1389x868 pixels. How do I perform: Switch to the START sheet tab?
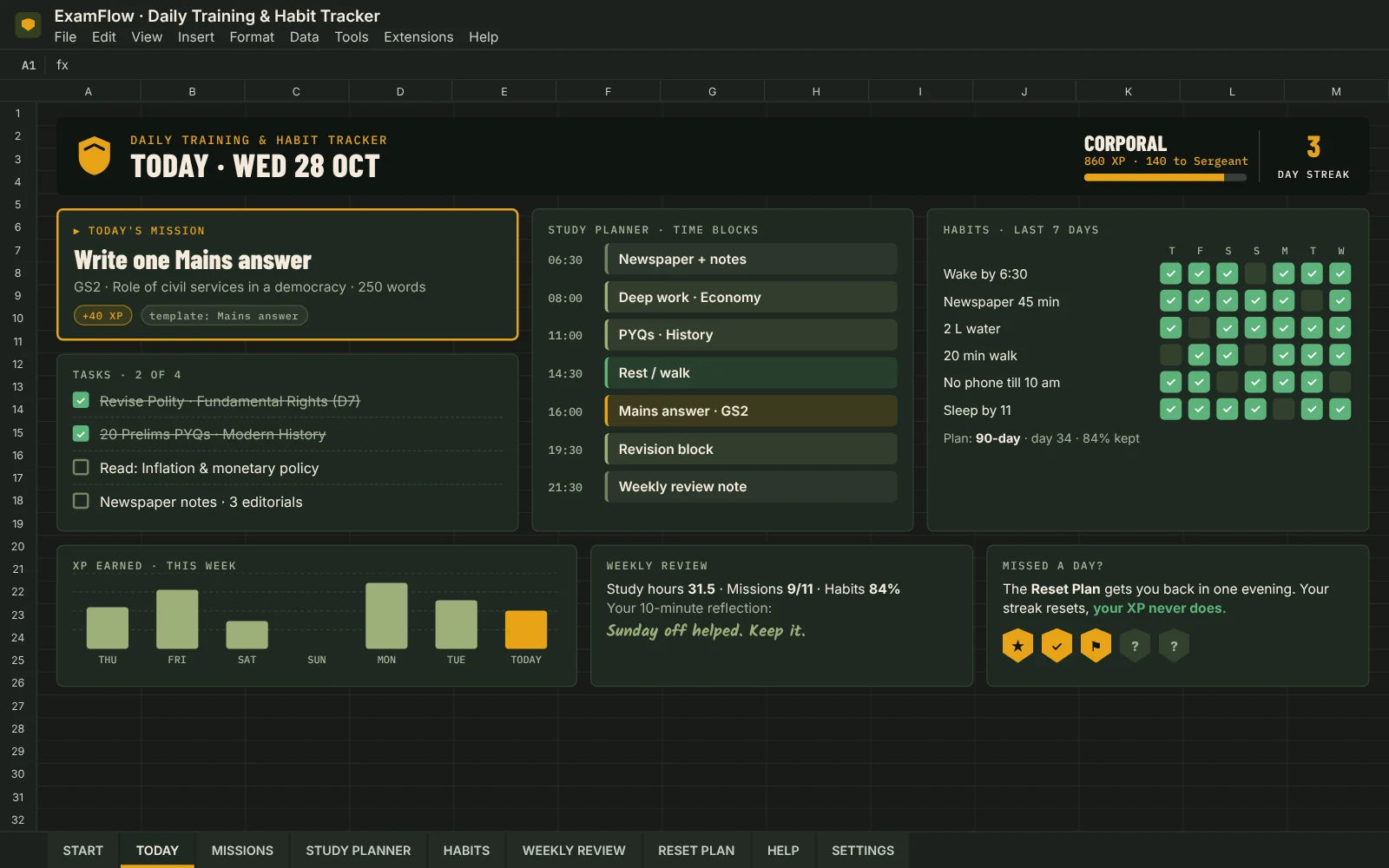coord(82,851)
